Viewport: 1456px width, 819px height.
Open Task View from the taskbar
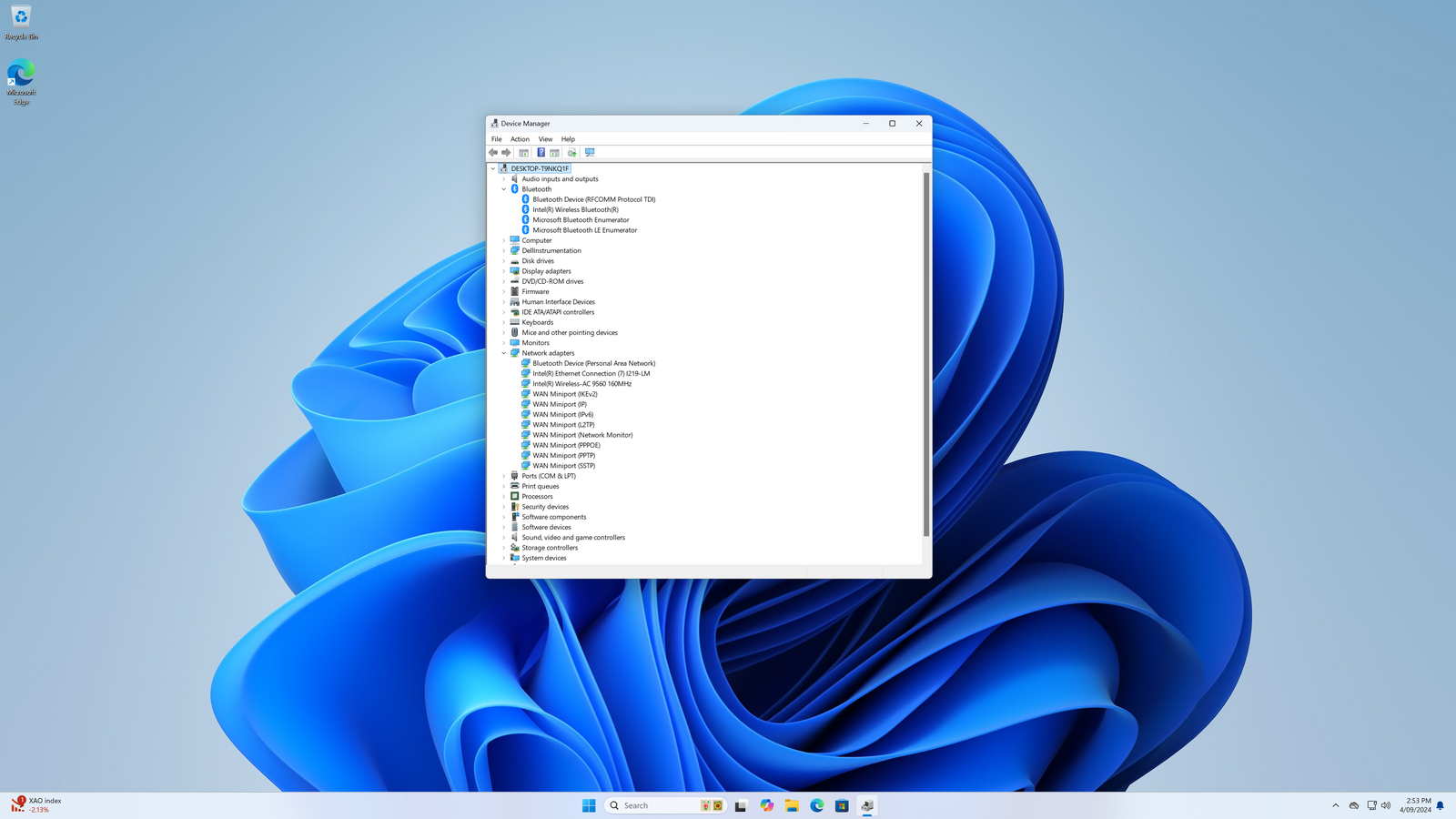(741, 805)
